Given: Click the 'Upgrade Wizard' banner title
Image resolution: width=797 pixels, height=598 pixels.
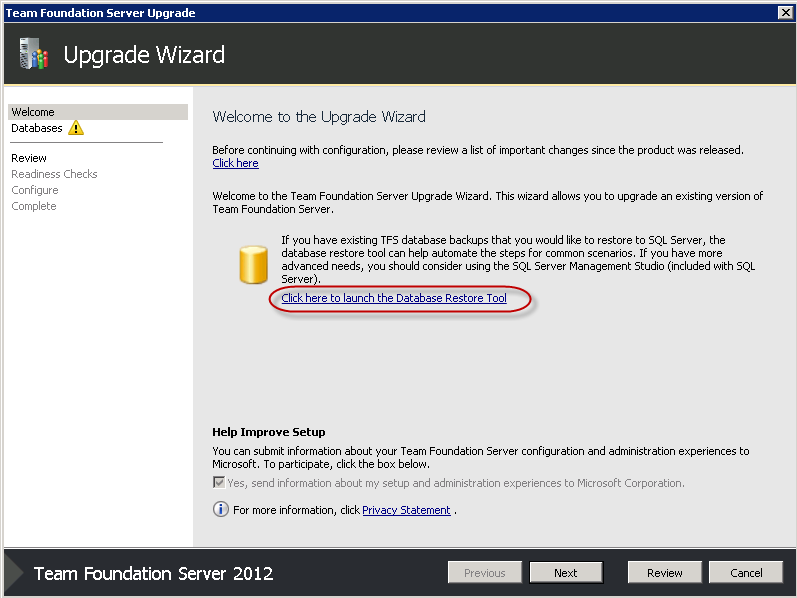Looking at the screenshot, I should 144,55.
